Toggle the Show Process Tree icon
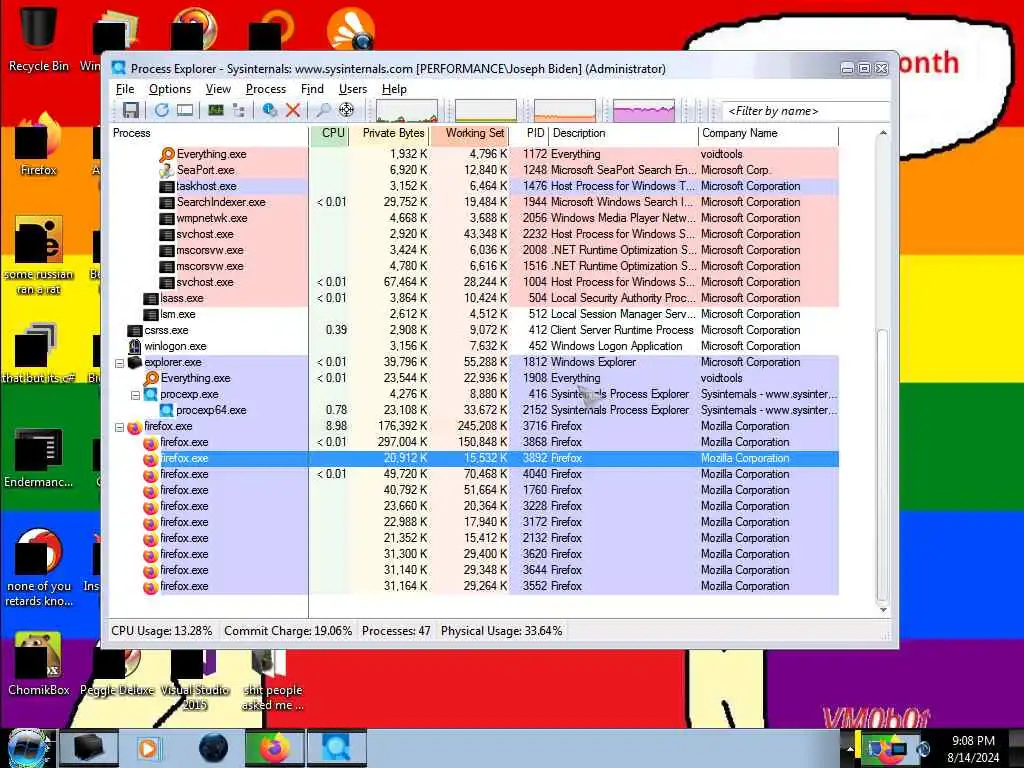Screen dimensions: 1024x768 (238, 110)
